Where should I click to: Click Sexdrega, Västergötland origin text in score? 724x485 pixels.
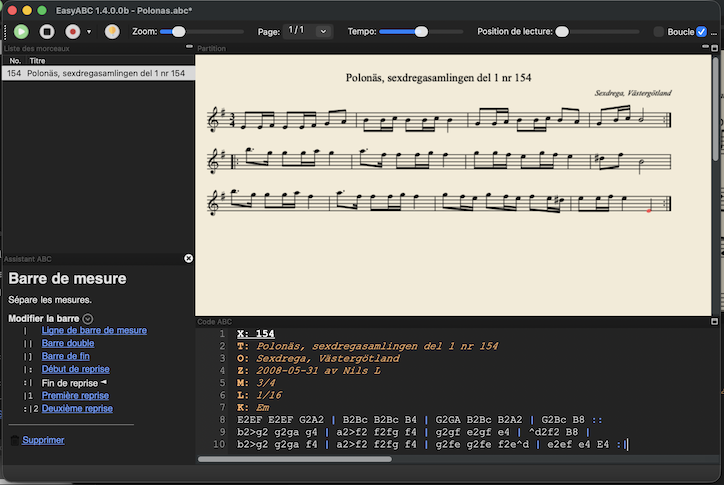pos(633,93)
